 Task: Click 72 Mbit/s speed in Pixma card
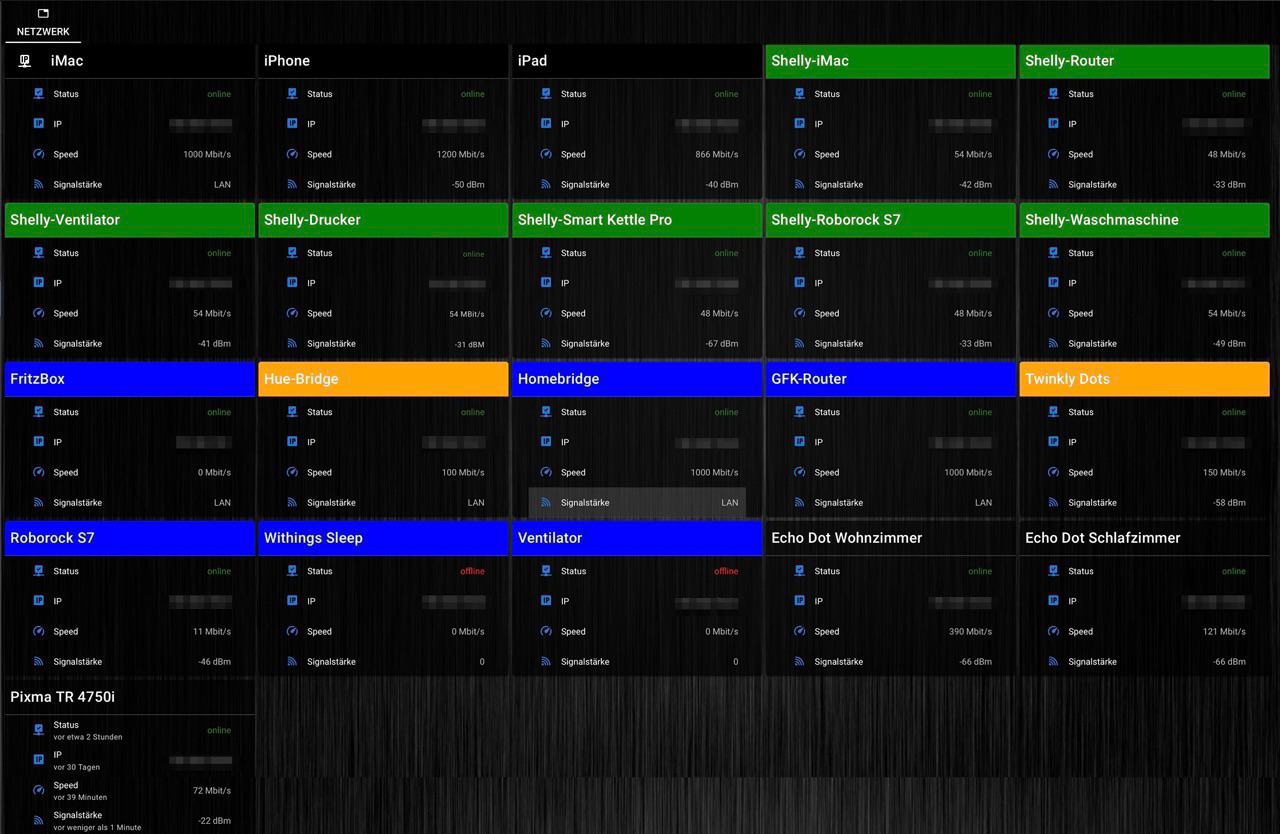point(212,790)
